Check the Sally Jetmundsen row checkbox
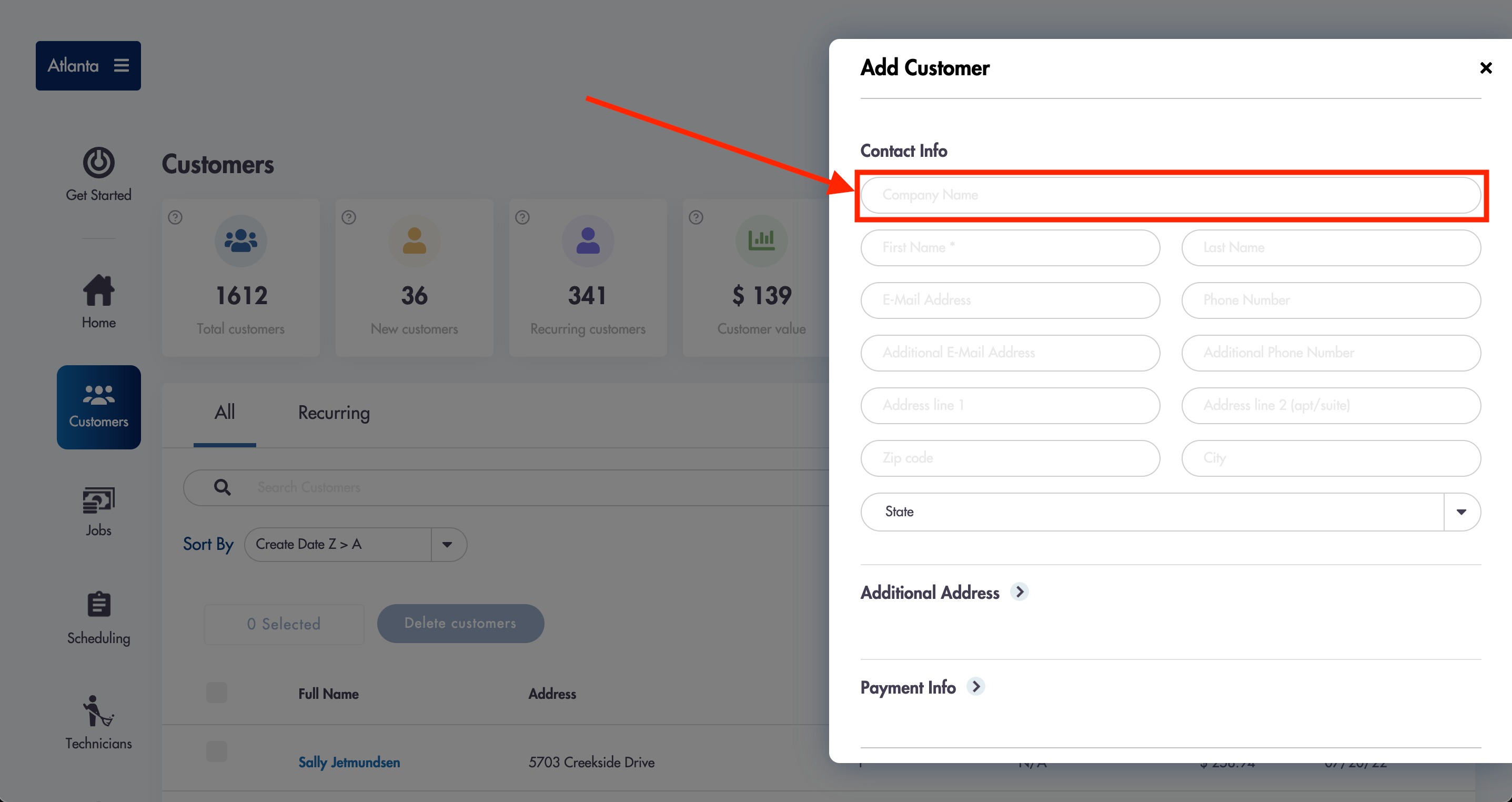The height and width of the screenshot is (802, 1512). point(217,751)
